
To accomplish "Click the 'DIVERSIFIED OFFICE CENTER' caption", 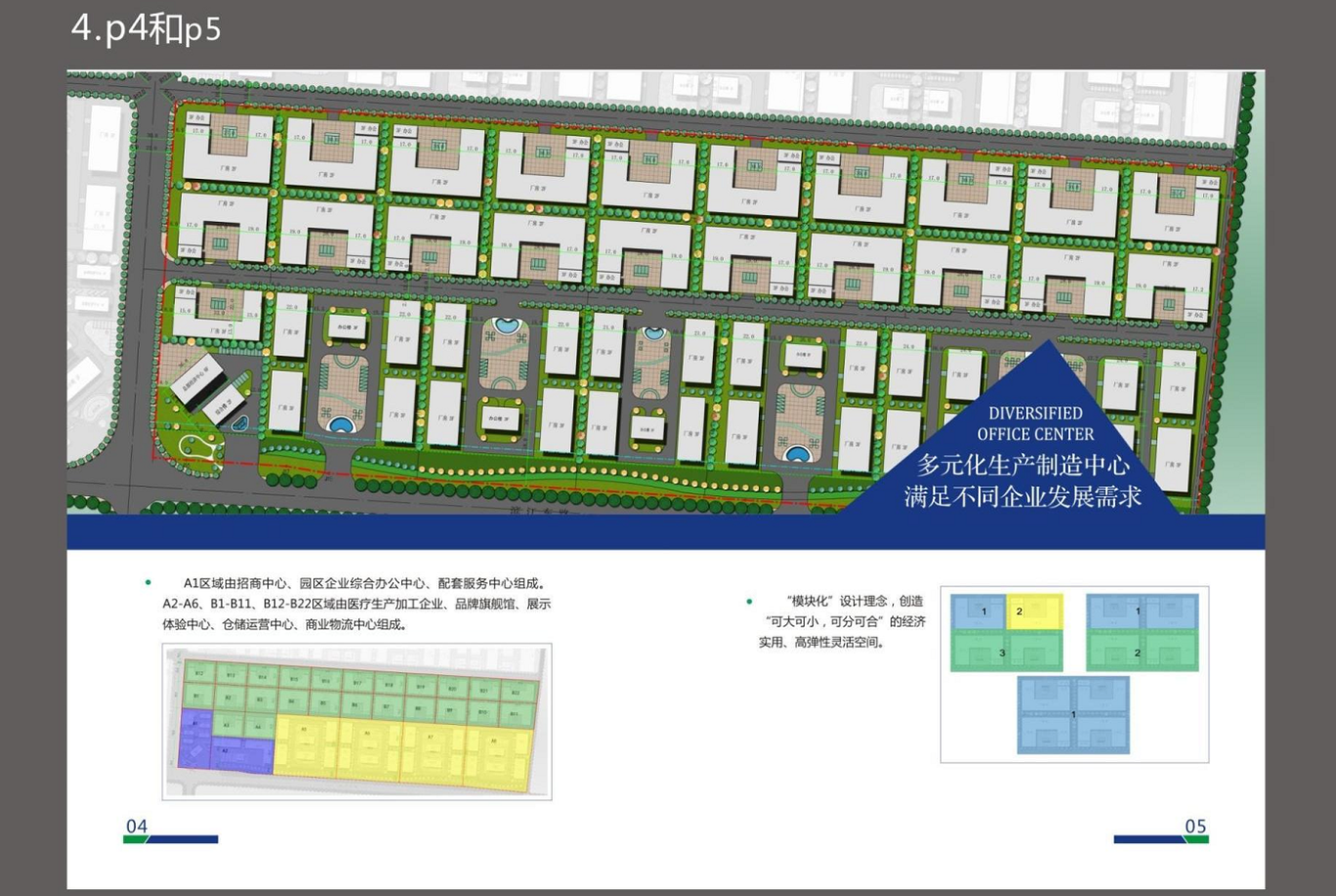I will click(1036, 424).
